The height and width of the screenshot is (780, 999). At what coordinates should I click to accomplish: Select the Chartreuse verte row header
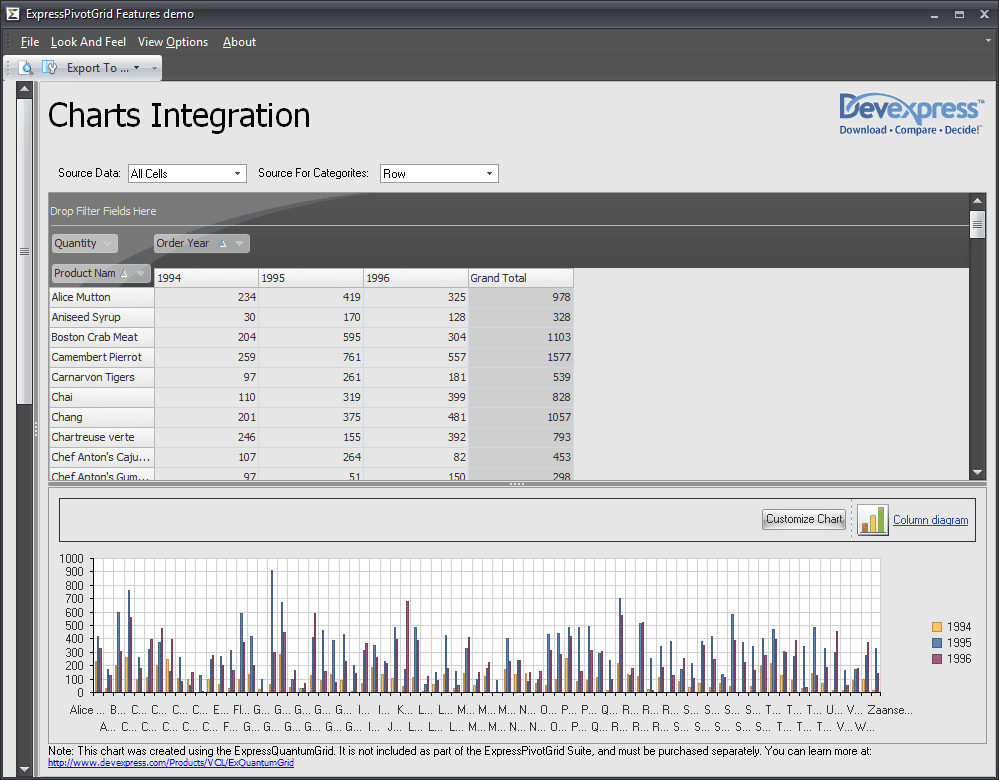pyautogui.click(x=102, y=437)
